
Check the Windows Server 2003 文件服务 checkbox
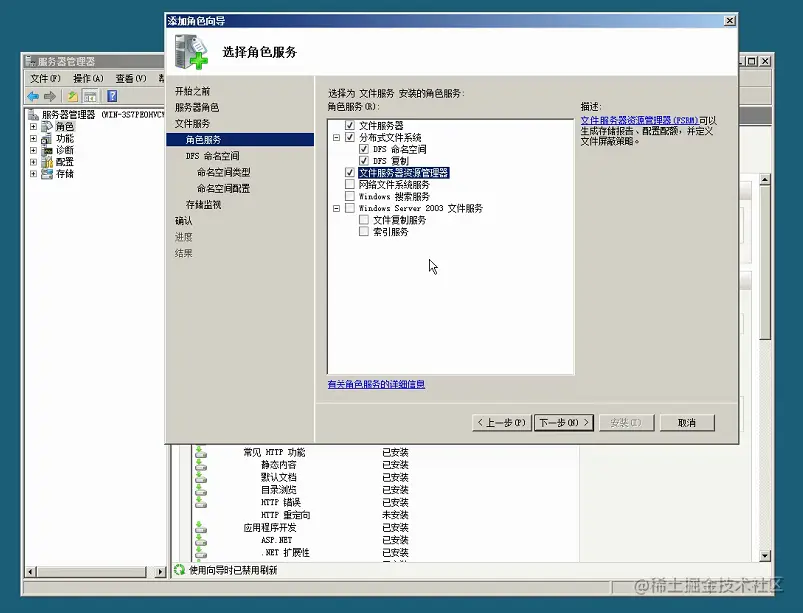pyautogui.click(x=350, y=208)
